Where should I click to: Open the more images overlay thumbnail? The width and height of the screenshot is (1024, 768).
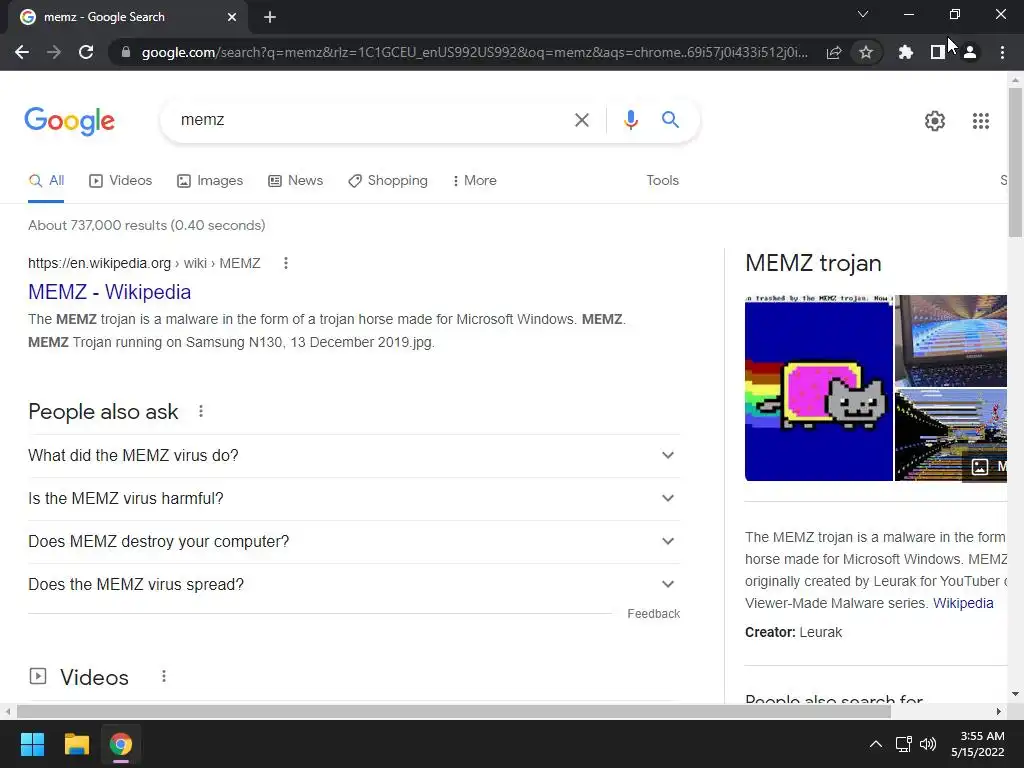pos(950,435)
